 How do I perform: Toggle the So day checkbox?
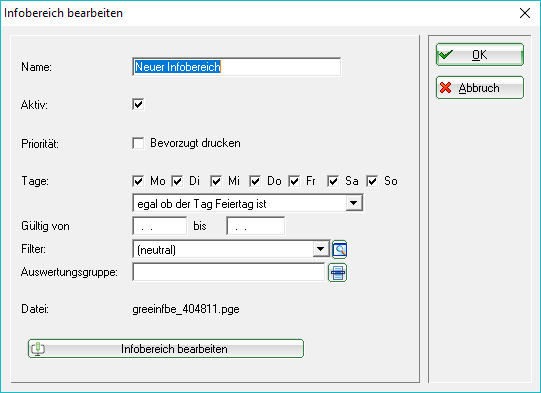[x=372, y=181]
